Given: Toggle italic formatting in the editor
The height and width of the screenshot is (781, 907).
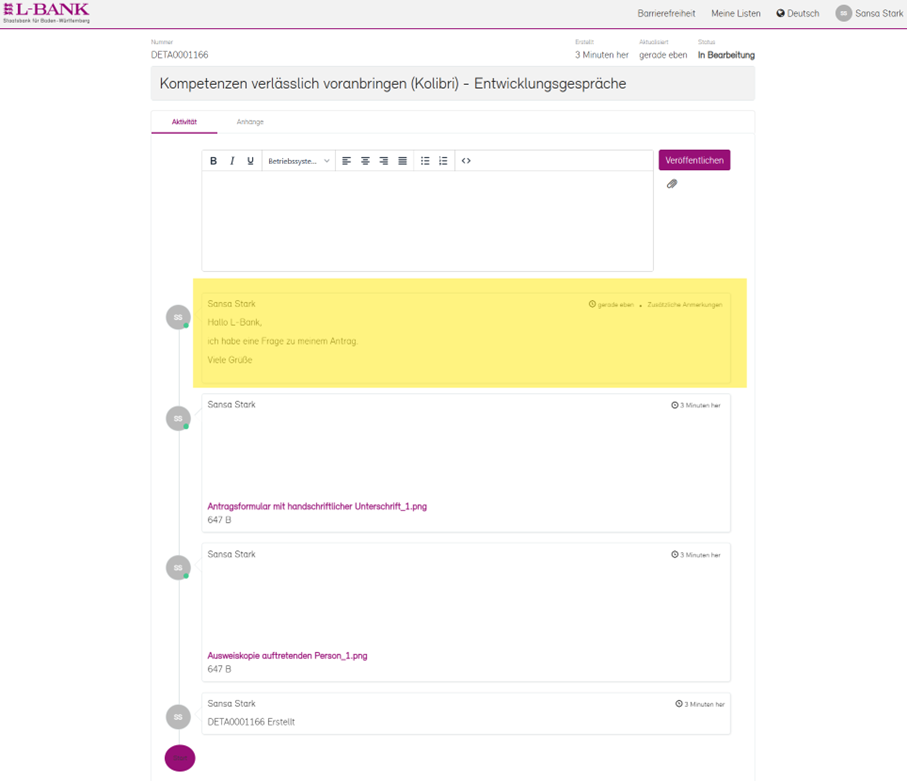Looking at the screenshot, I should click(x=232, y=161).
